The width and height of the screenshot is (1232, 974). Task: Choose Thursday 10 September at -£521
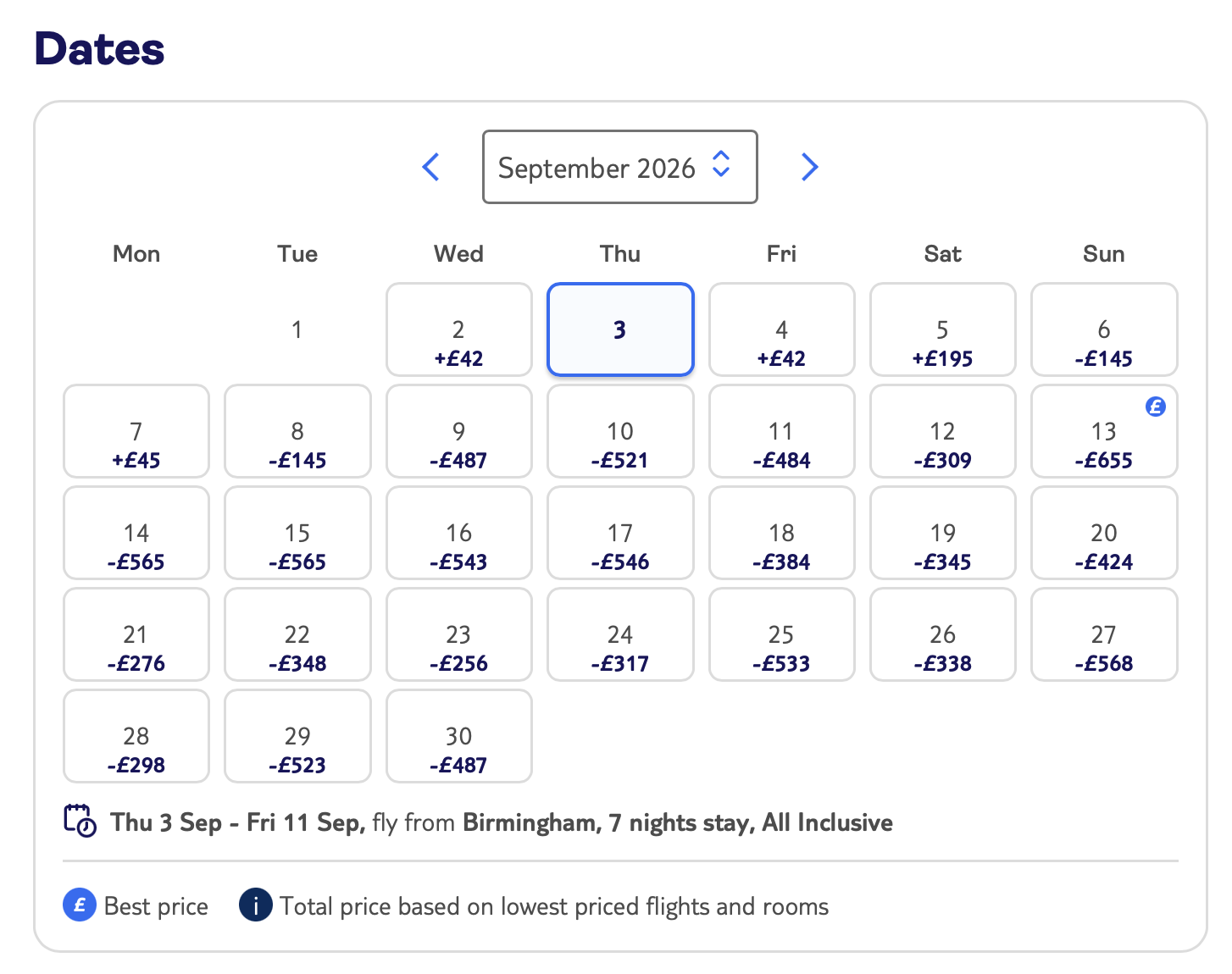click(620, 431)
